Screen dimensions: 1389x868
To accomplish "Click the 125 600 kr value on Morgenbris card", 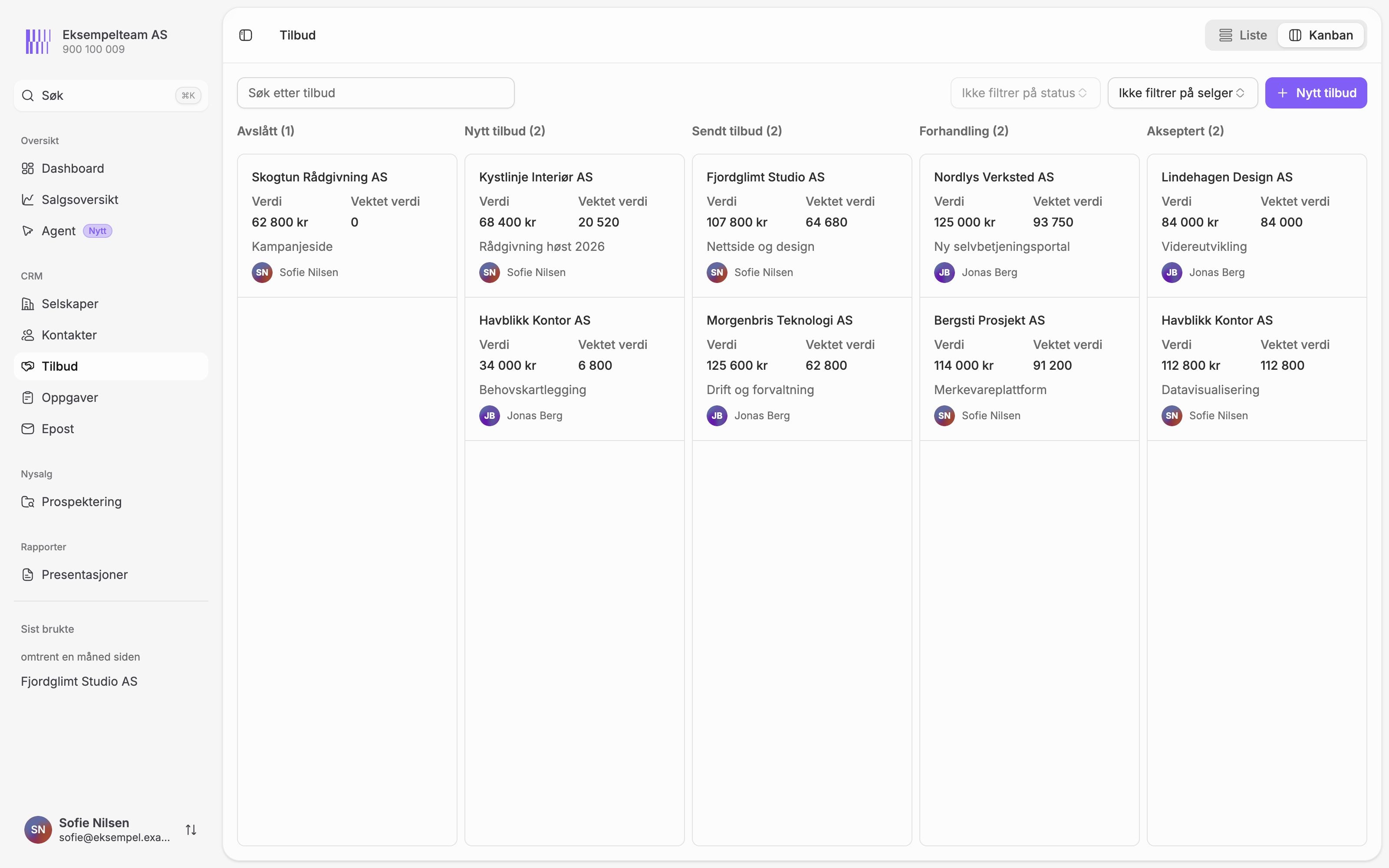I will [x=737, y=366].
